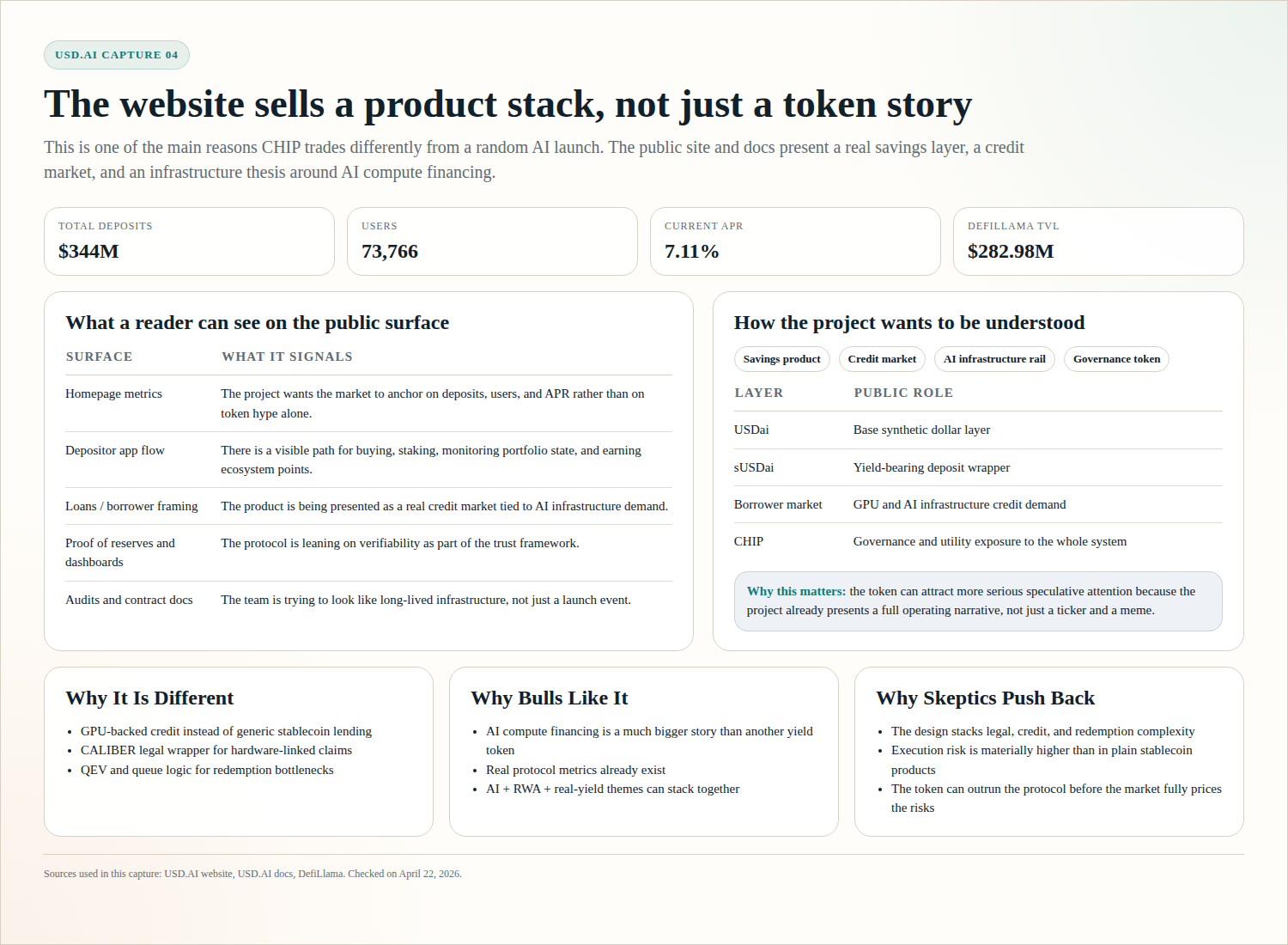Select the Audits and contract docs row
The image size is (1288, 945).
tap(368, 600)
